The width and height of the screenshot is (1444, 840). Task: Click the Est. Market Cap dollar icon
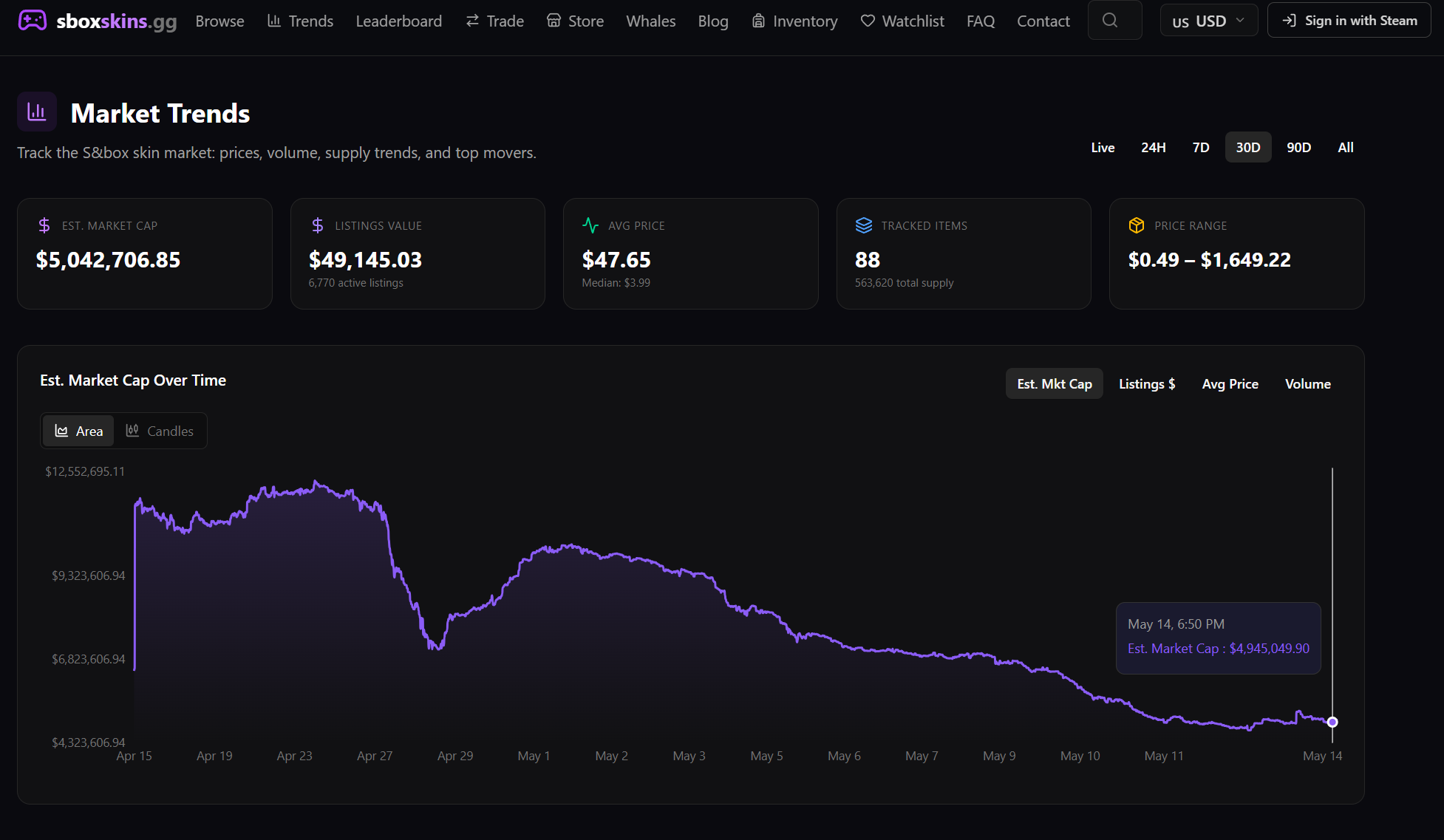point(44,225)
